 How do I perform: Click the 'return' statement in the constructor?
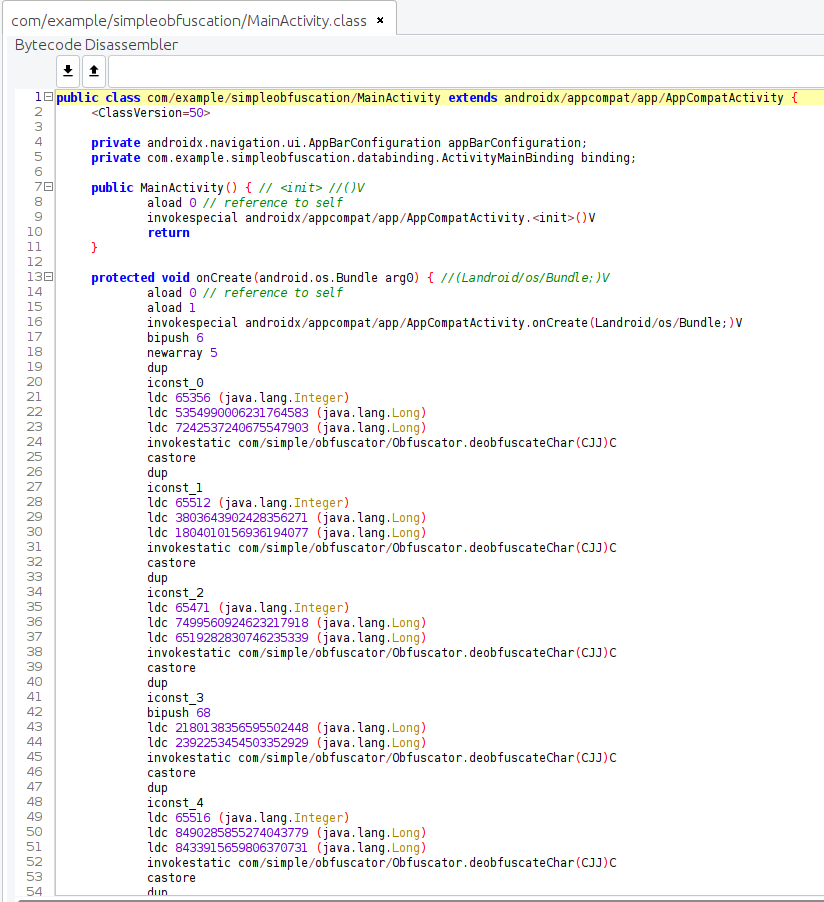pos(168,232)
